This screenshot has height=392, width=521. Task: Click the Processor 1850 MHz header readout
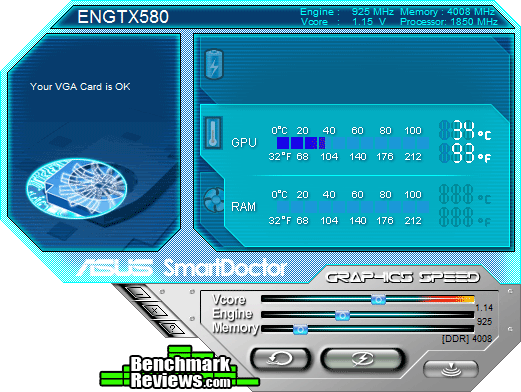point(449,22)
